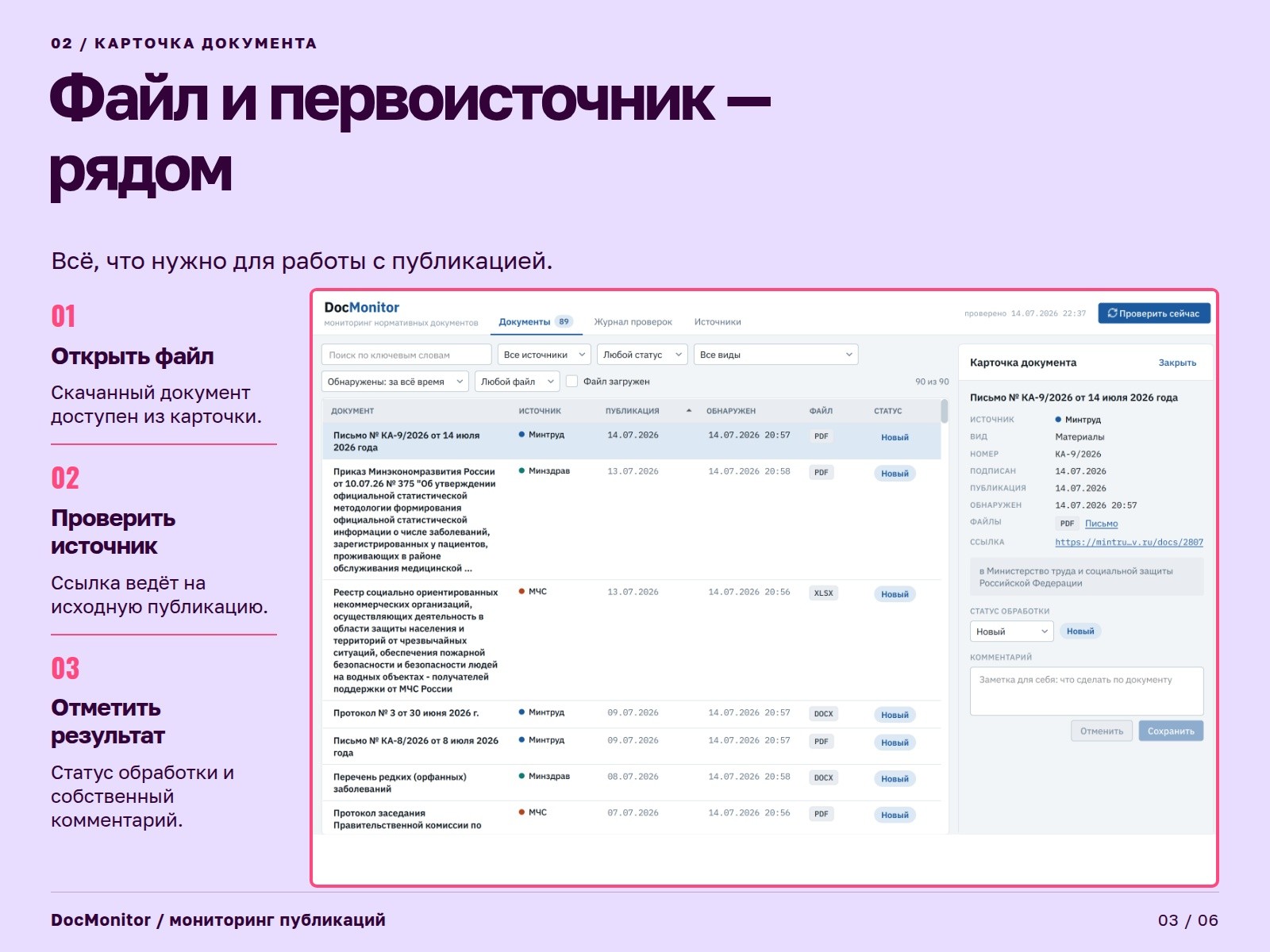Open the Обнаружены: за всё время dropdown
The width and height of the screenshot is (1270, 952).
tap(395, 382)
